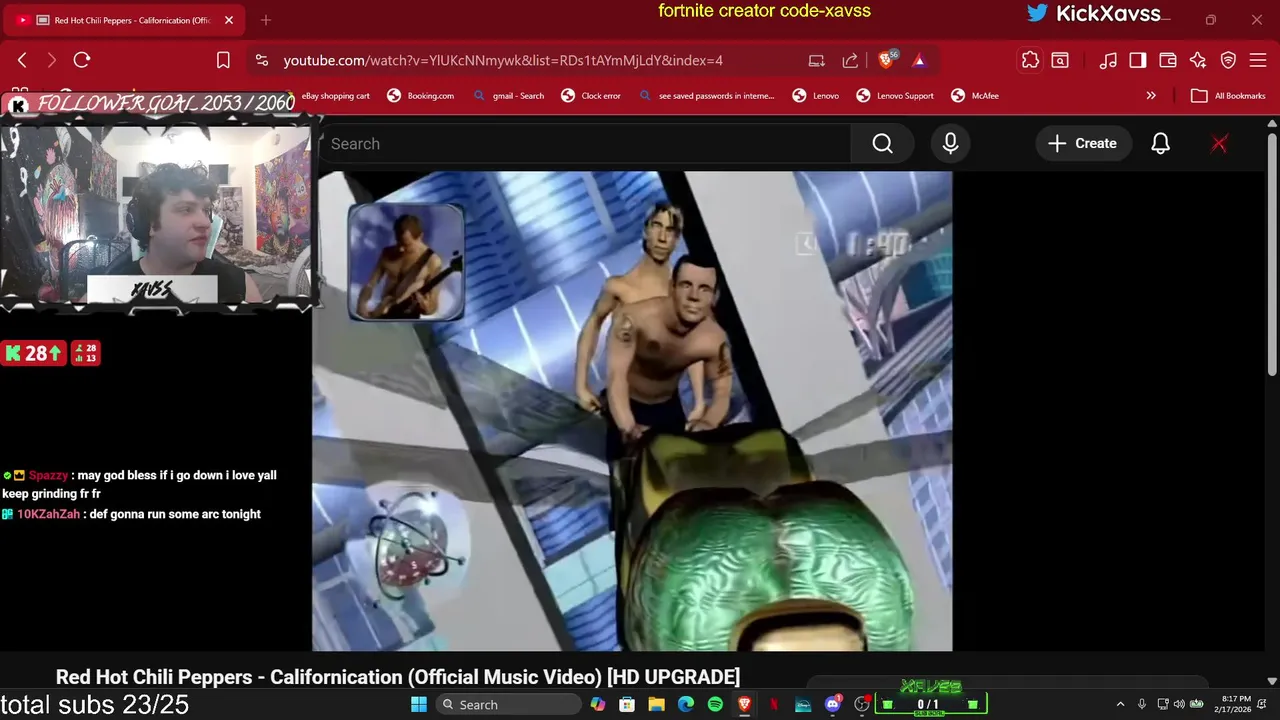The image size is (1280, 720).
Task: Open Leo AI sparkle icon
Action: click(1198, 60)
